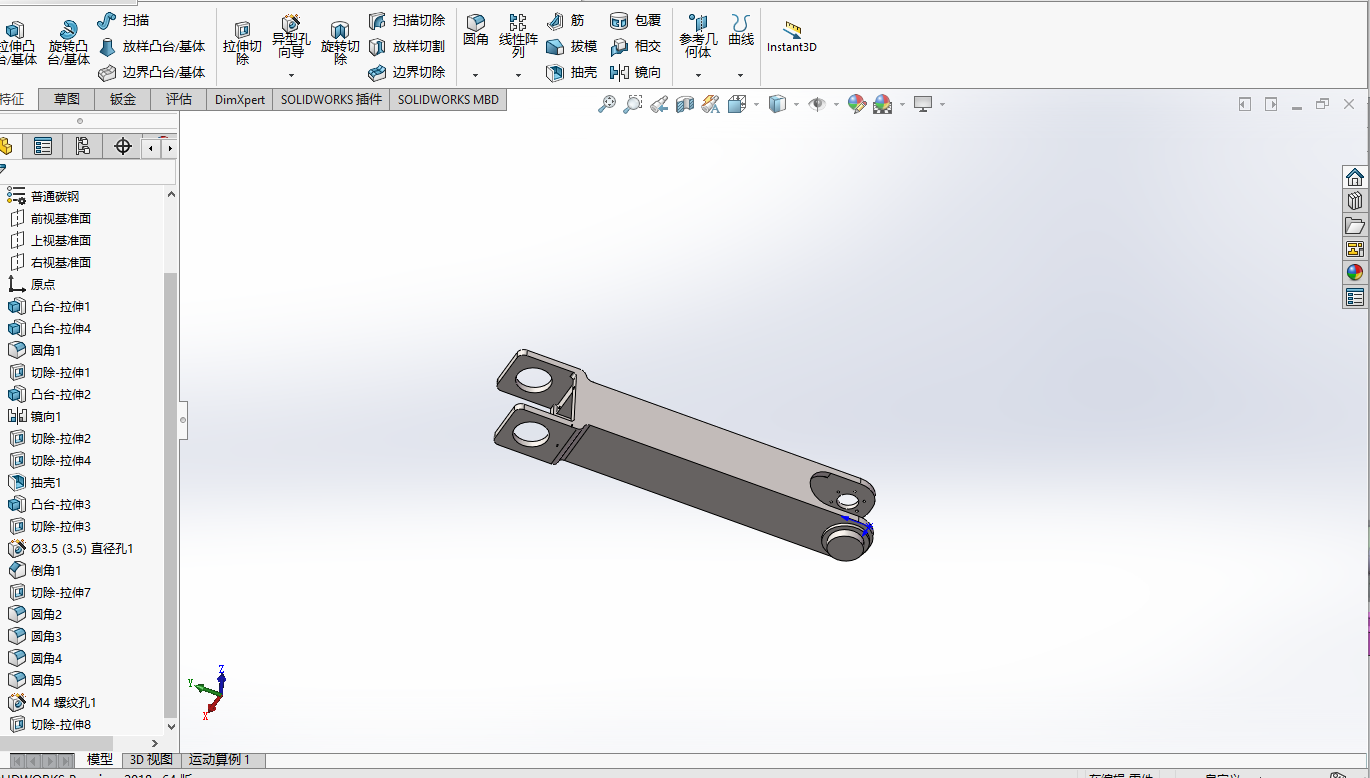Open the PropertyManager tab icon
Screen dimensions: 1370x778
coord(43,147)
